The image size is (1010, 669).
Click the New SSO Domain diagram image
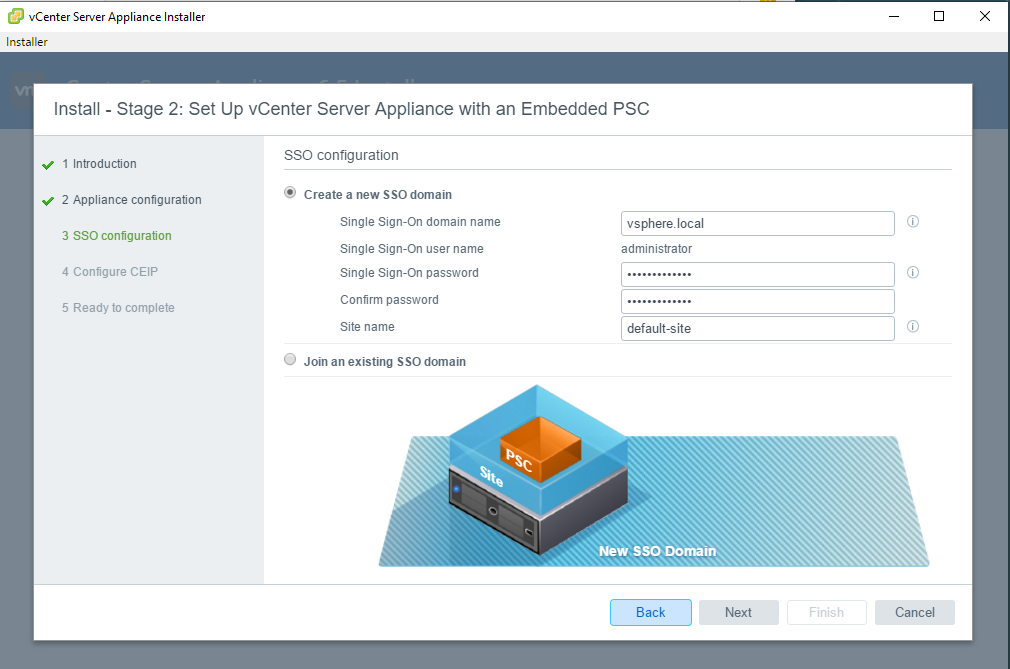(653, 476)
